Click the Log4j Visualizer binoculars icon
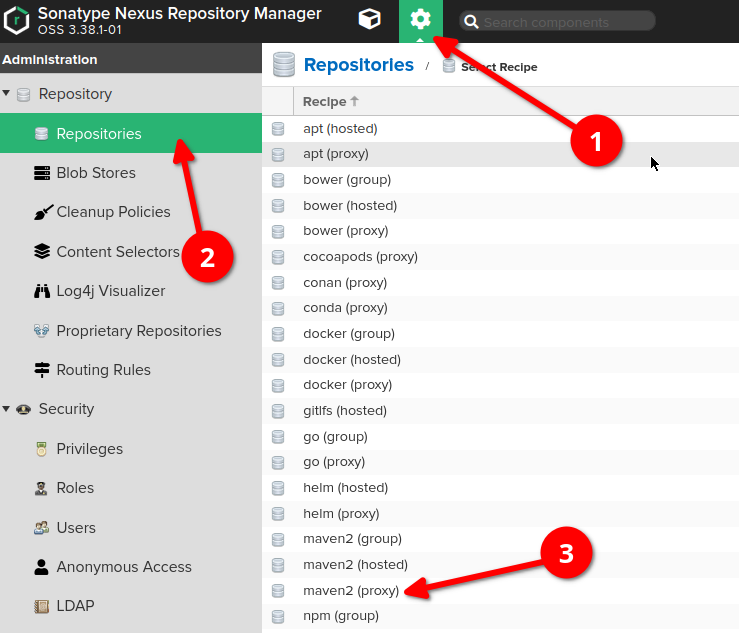 42,291
